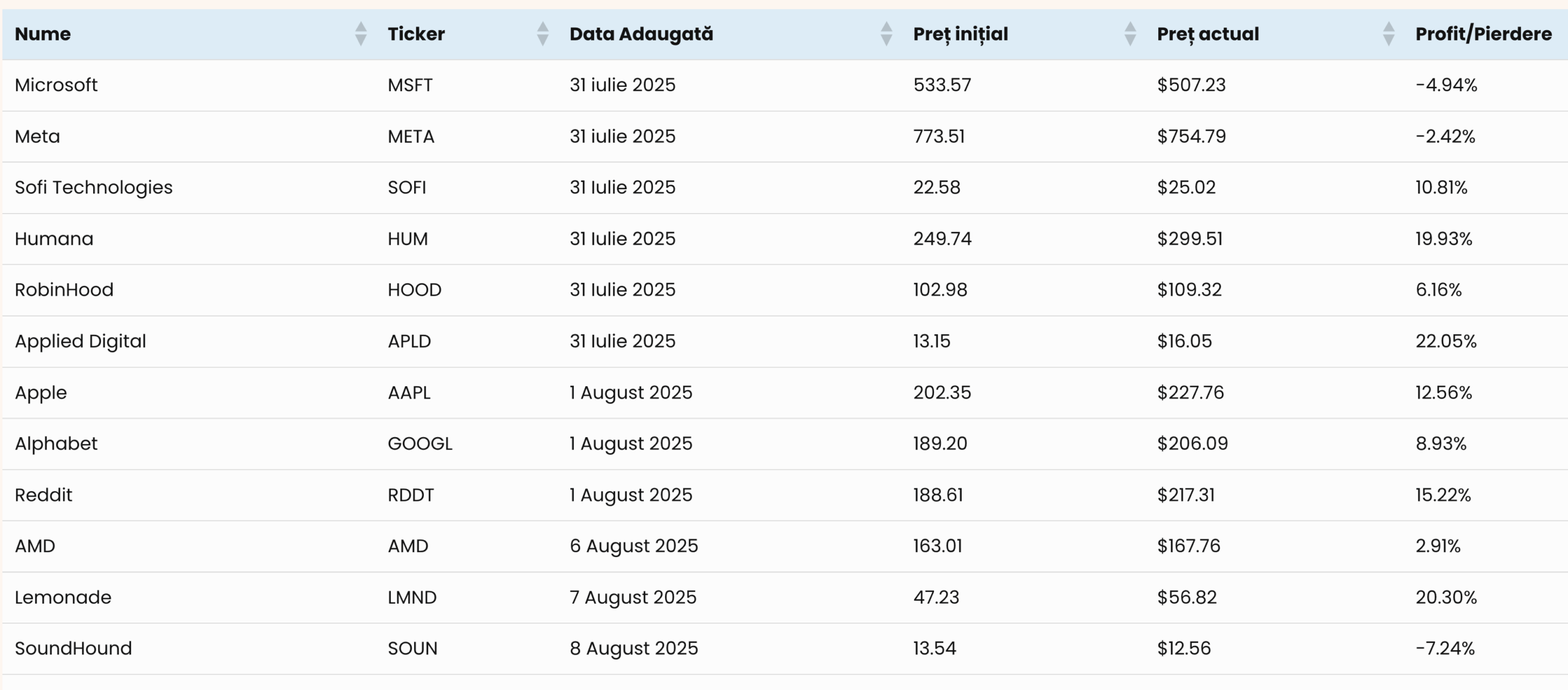The width and height of the screenshot is (1568, 690).
Task: Click the META ticker cell
Action: [411, 136]
